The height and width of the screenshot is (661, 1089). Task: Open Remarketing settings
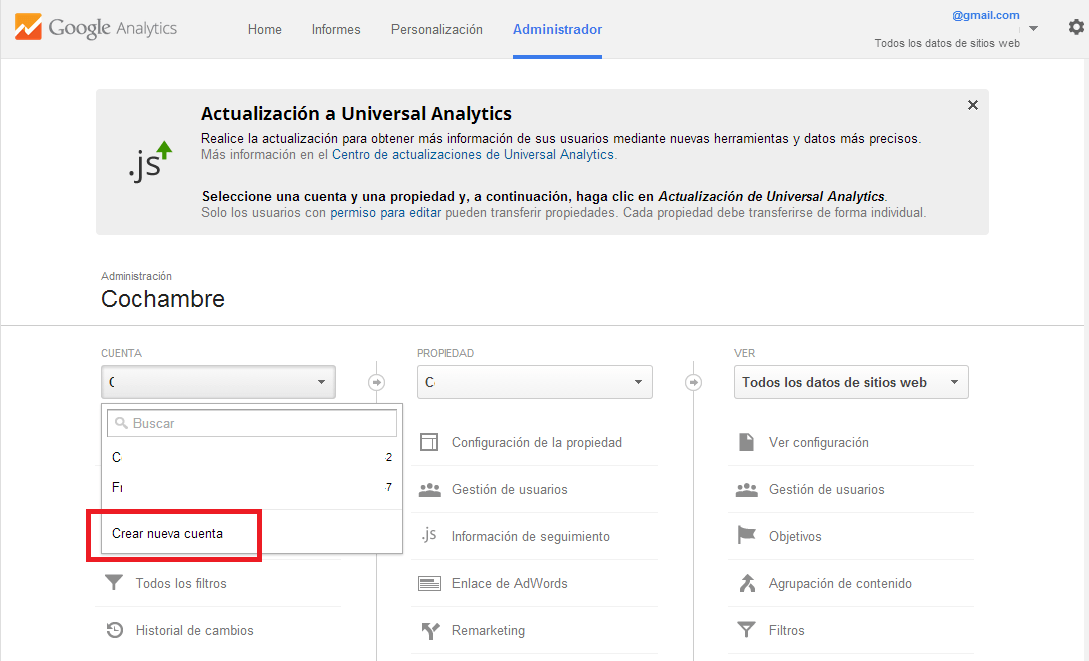click(488, 630)
